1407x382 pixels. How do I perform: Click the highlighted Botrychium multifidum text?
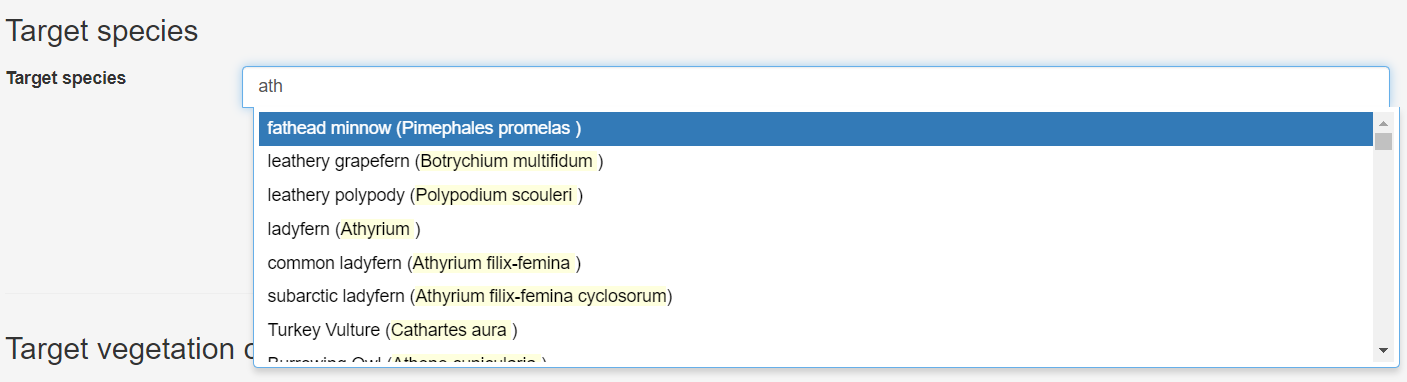tap(507, 162)
